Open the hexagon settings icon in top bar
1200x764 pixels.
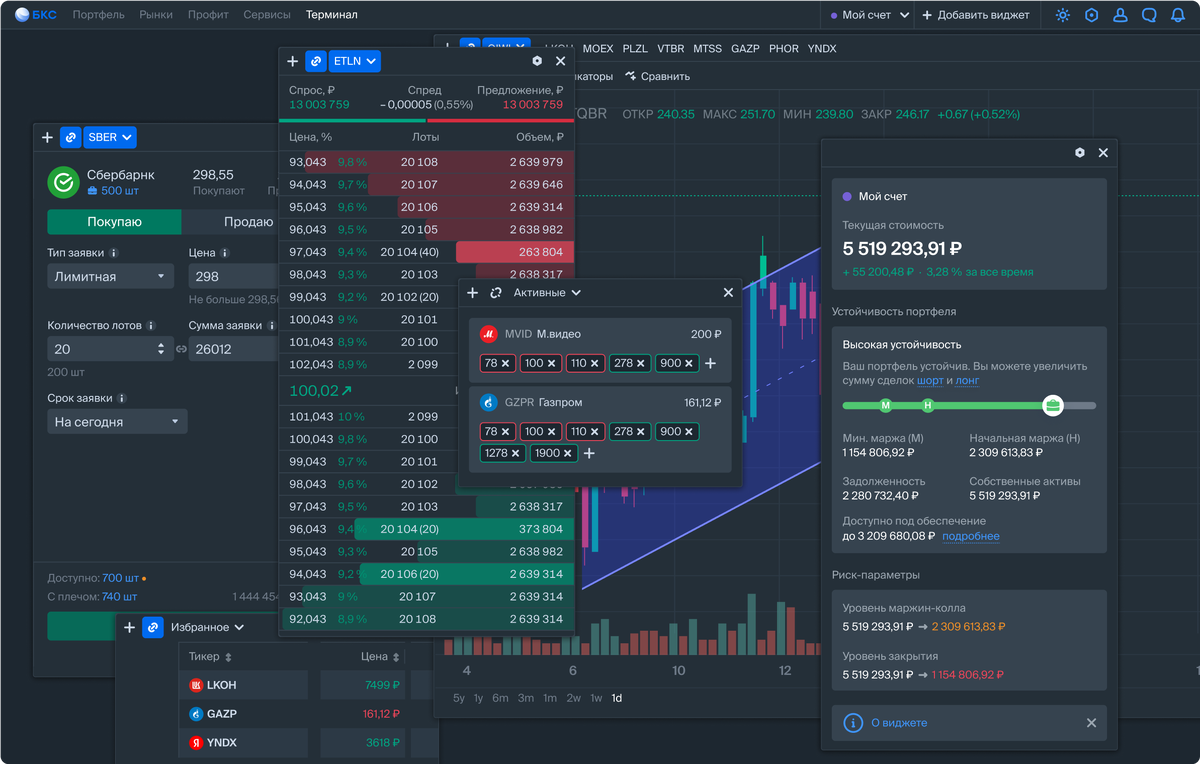pyautogui.click(x=1092, y=15)
